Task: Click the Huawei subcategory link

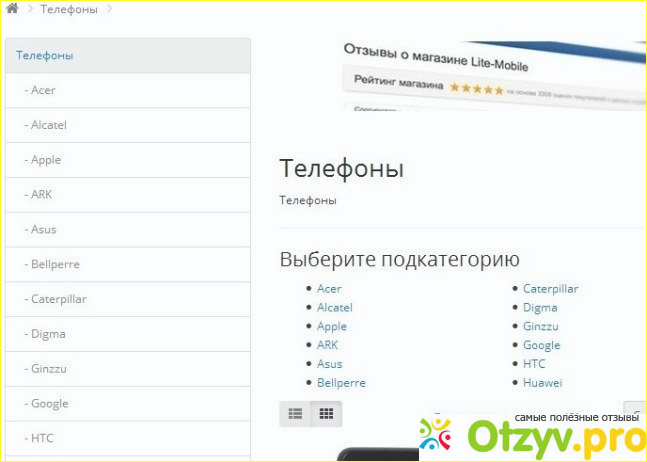Action: (x=543, y=383)
